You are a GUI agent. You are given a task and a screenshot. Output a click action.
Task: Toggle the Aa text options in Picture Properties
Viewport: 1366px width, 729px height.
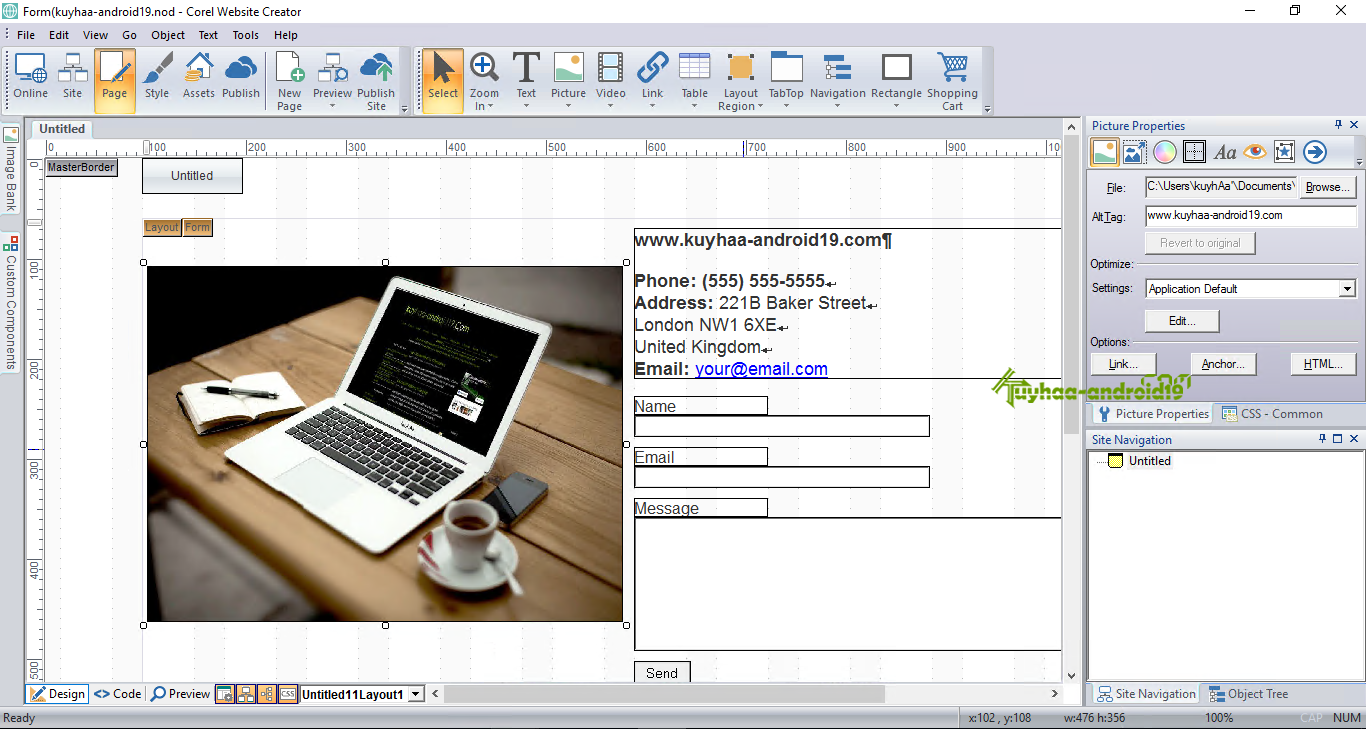pos(1226,151)
